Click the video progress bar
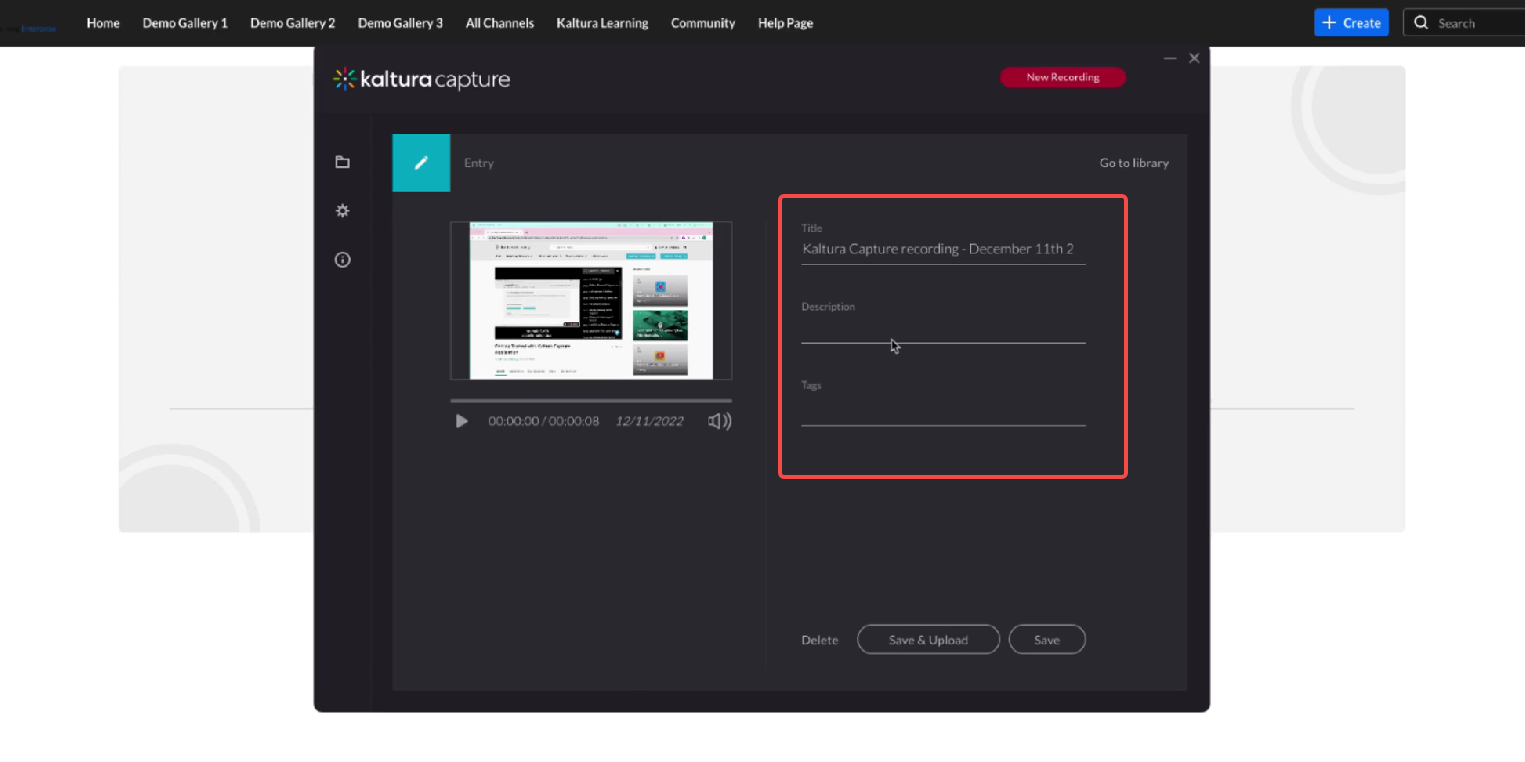 (591, 401)
